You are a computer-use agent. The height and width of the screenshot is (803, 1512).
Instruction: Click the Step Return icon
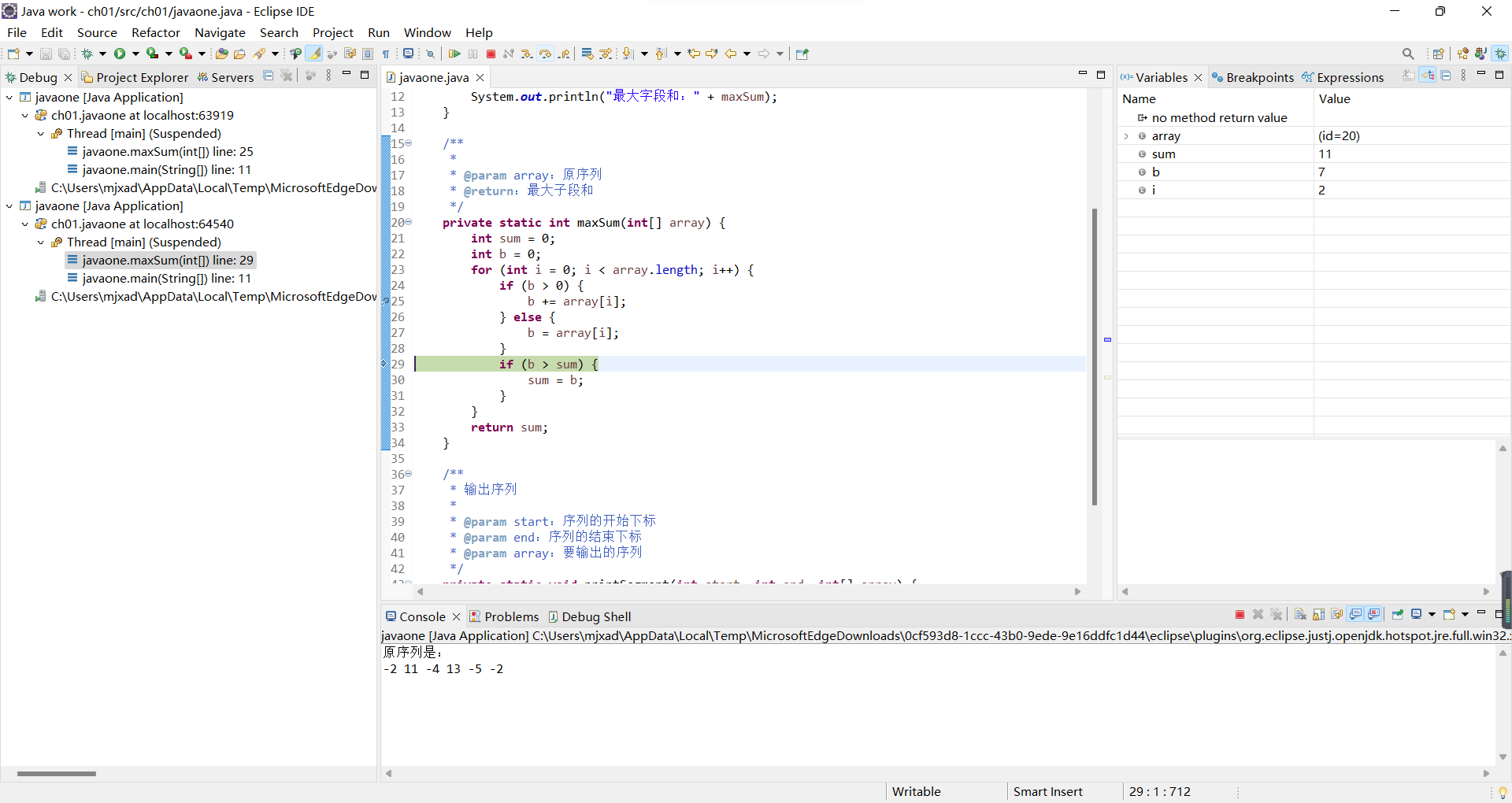pos(564,54)
